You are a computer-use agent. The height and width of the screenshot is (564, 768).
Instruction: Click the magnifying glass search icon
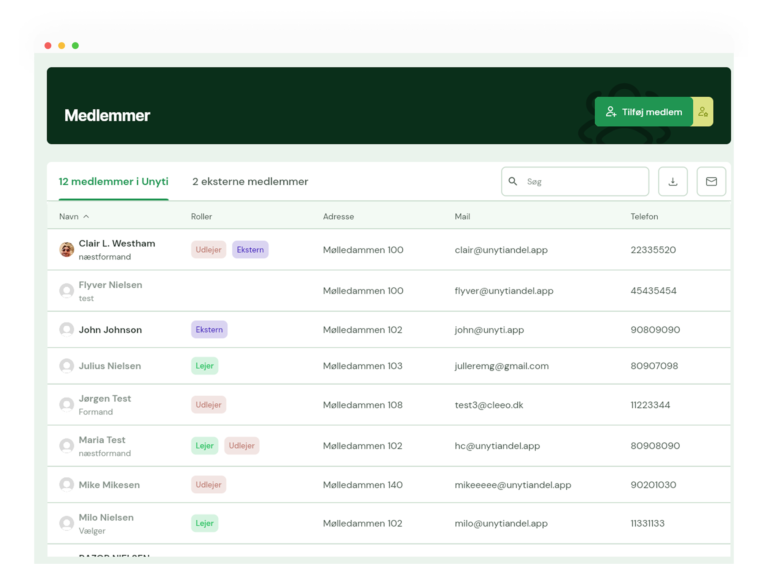tap(513, 181)
